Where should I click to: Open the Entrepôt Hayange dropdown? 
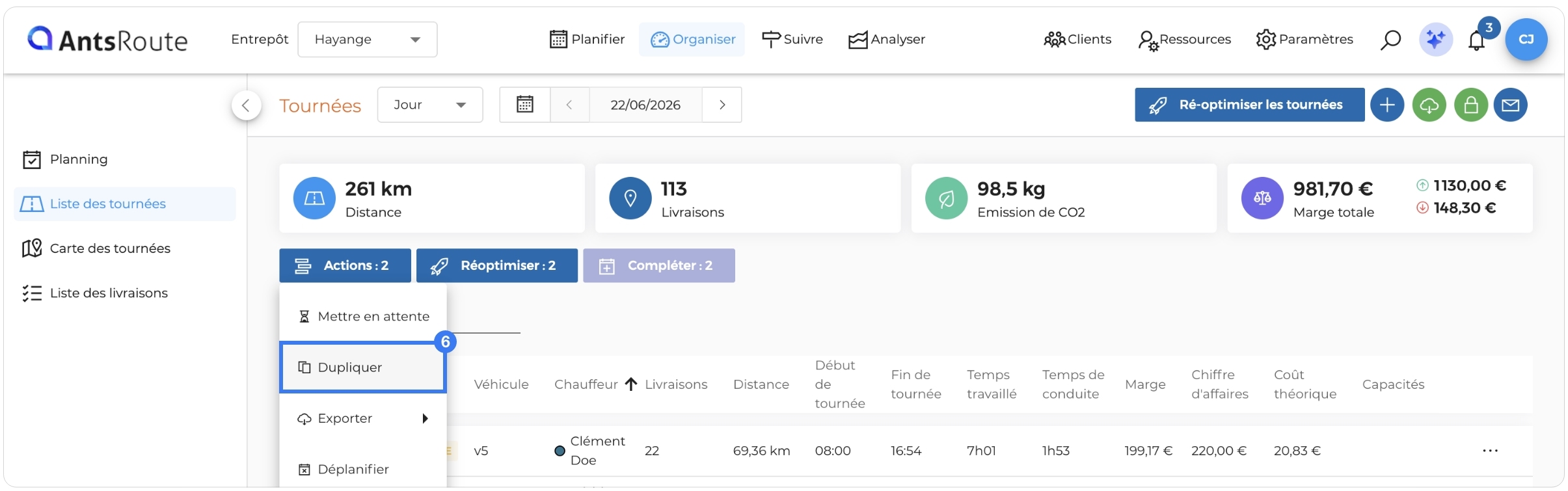368,40
